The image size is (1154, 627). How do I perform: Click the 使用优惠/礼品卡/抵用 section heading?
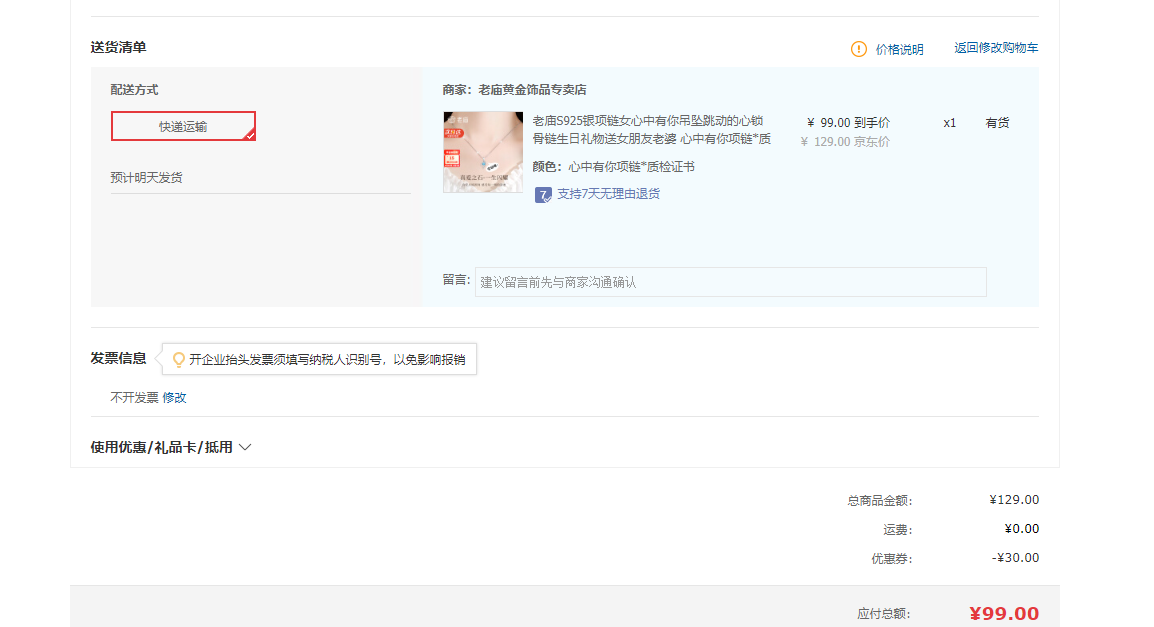161,448
